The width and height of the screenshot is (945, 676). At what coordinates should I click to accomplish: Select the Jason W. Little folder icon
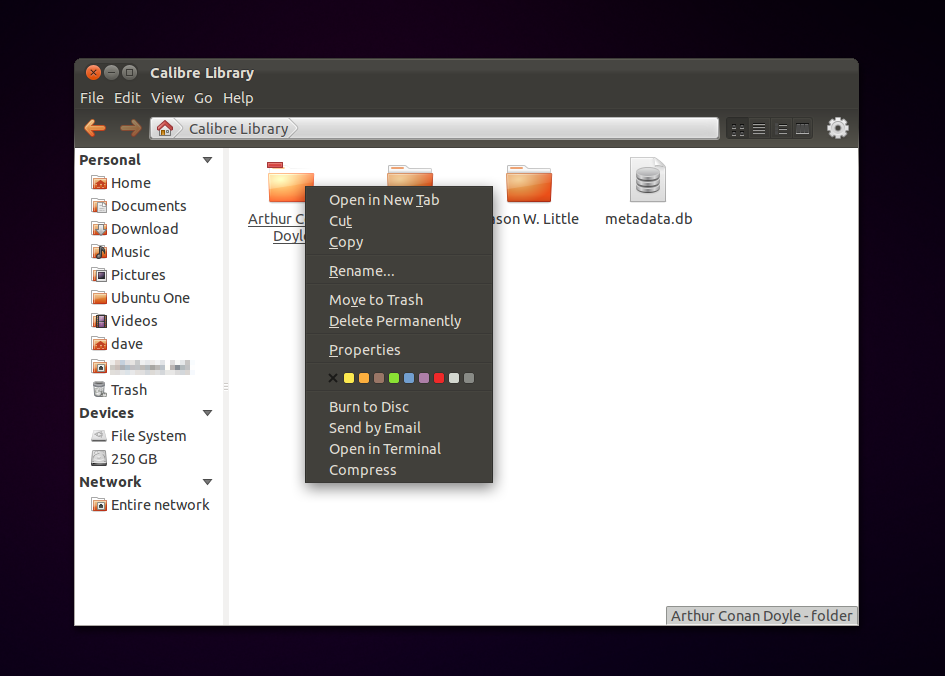pos(529,183)
